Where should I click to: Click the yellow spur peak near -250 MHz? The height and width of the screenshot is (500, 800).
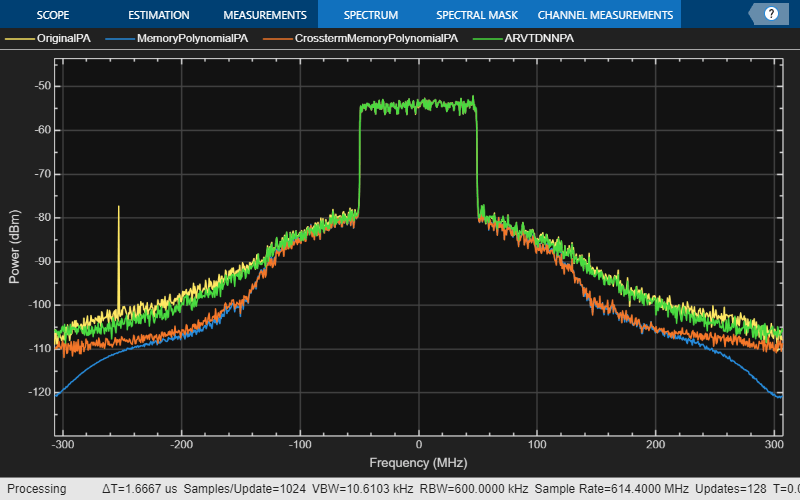tap(119, 207)
